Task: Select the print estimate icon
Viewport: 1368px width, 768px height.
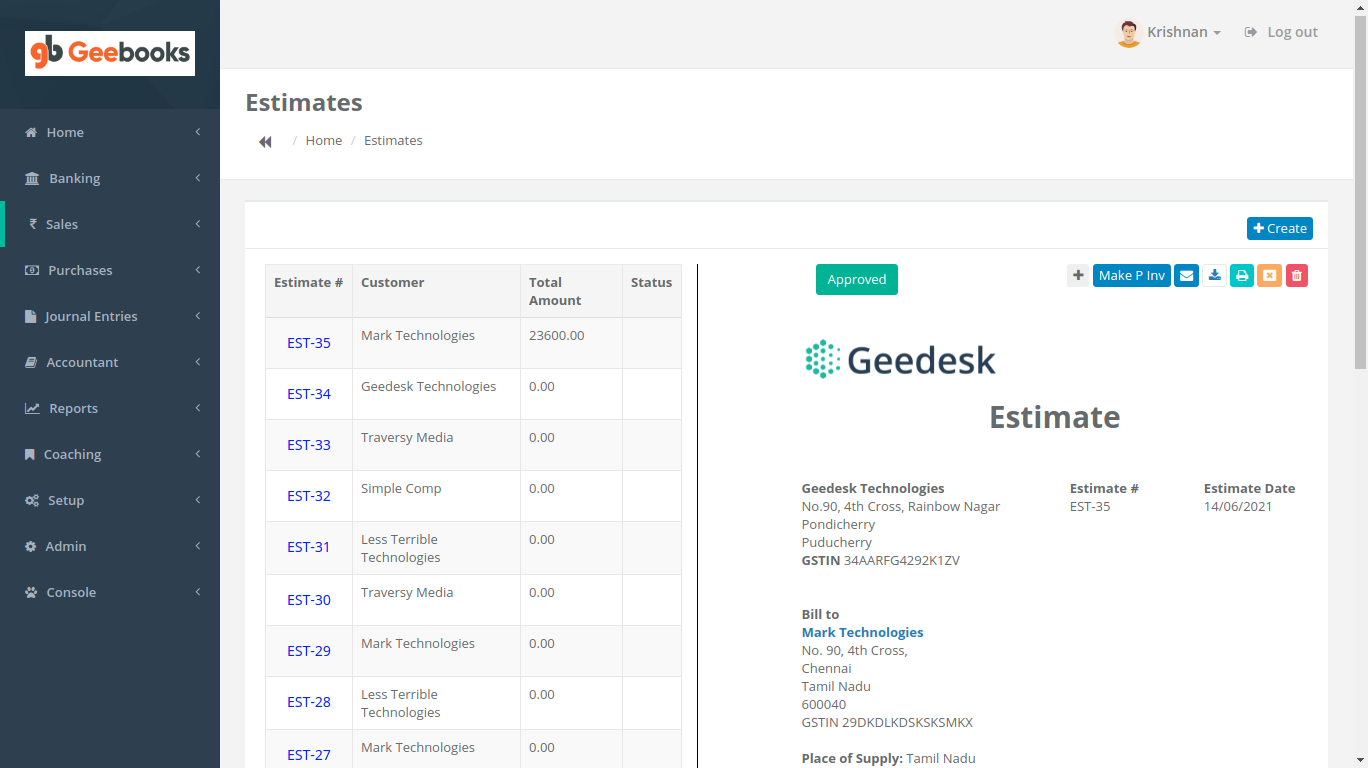Action: click(1242, 275)
